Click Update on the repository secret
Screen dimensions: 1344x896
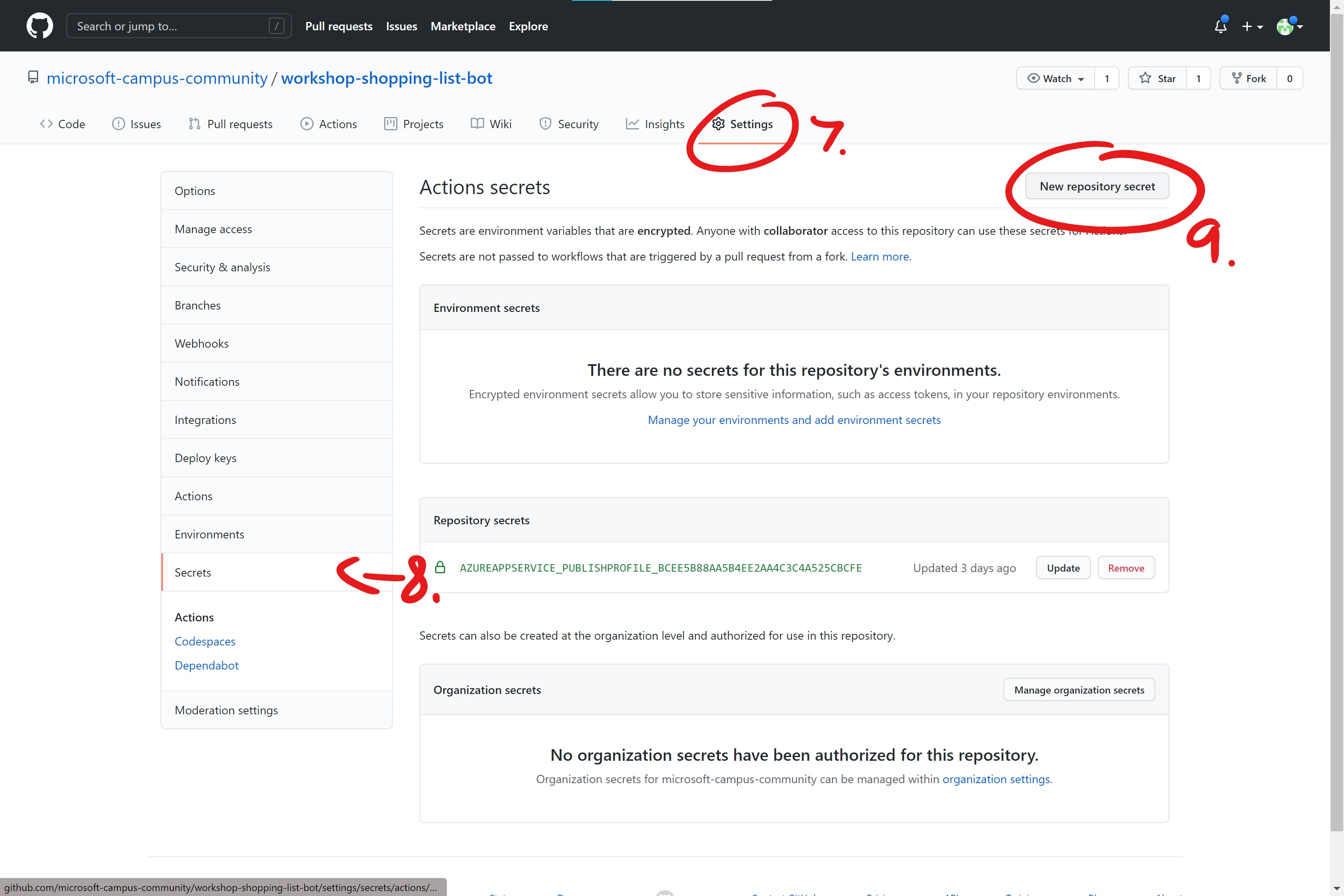(x=1063, y=568)
